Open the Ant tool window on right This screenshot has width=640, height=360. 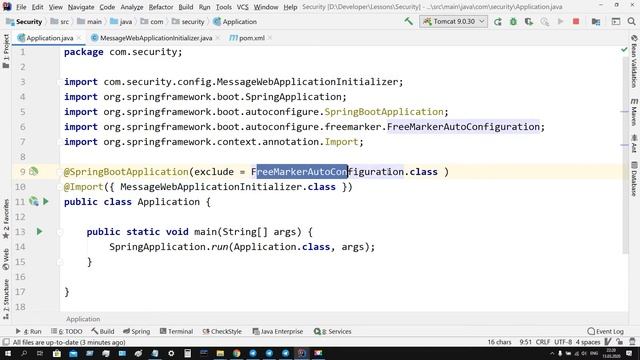pyautogui.click(x=634, y=144)
